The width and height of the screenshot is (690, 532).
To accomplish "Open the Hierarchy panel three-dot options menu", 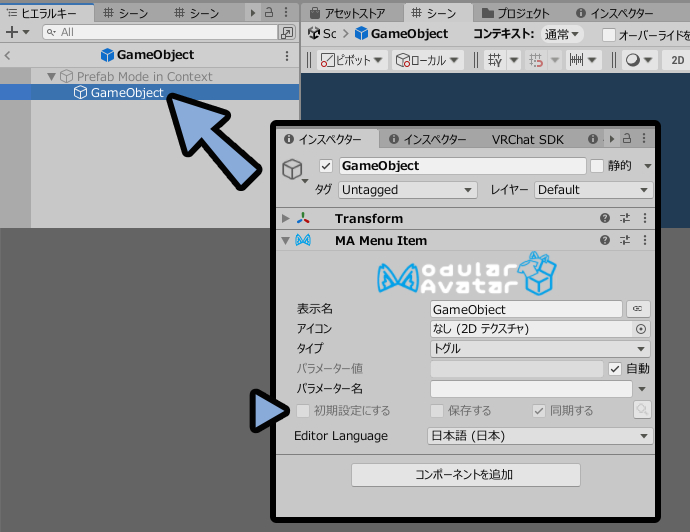I will [286, 12].
